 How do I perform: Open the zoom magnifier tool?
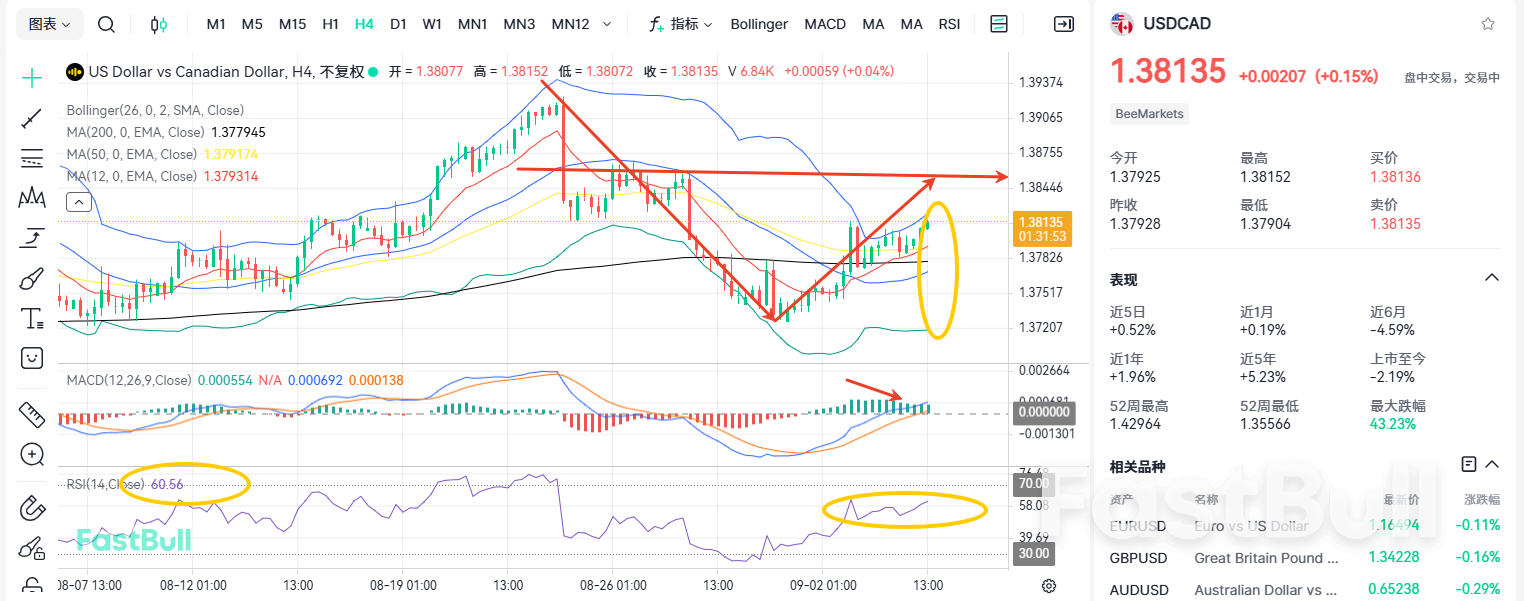(x=31, y=454)
